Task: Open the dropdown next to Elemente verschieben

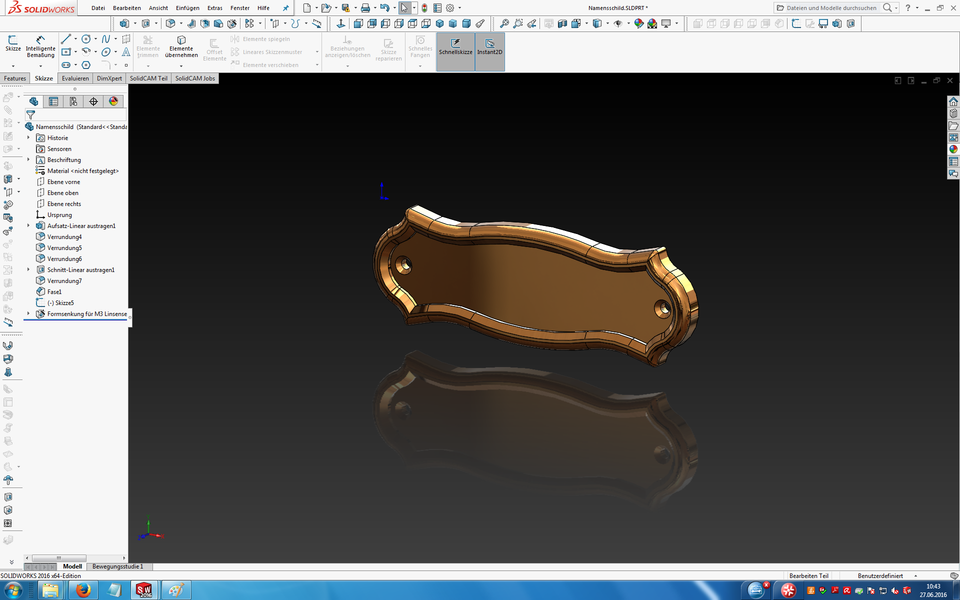Action: 317,64
